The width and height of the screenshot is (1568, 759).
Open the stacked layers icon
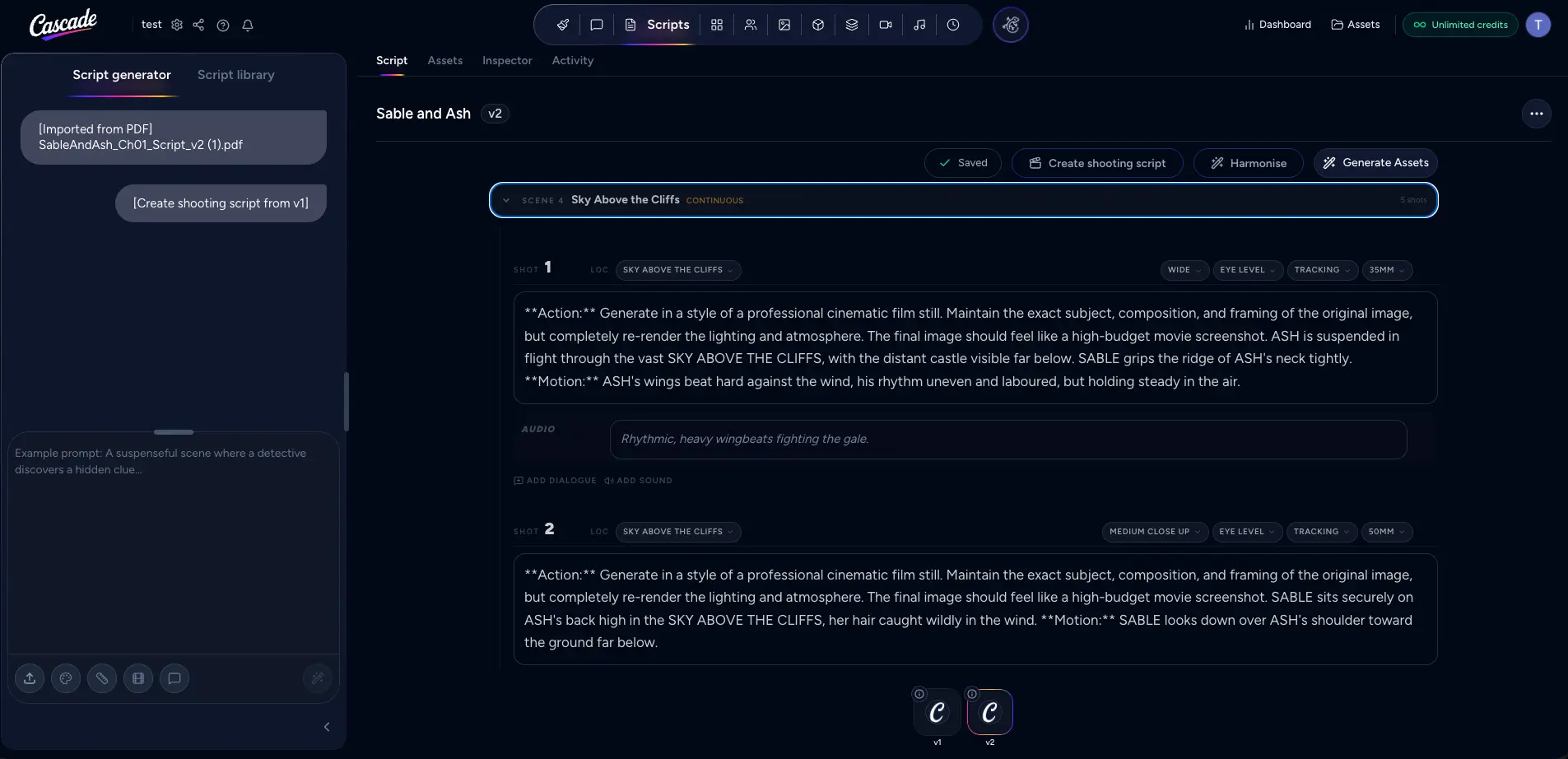point(852,25)
